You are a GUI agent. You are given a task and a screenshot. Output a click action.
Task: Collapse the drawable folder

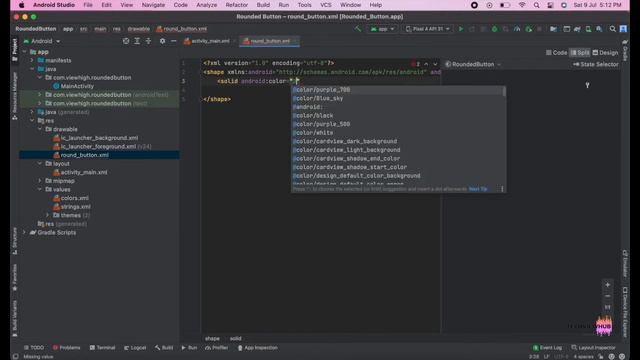[x=40, y=129]
